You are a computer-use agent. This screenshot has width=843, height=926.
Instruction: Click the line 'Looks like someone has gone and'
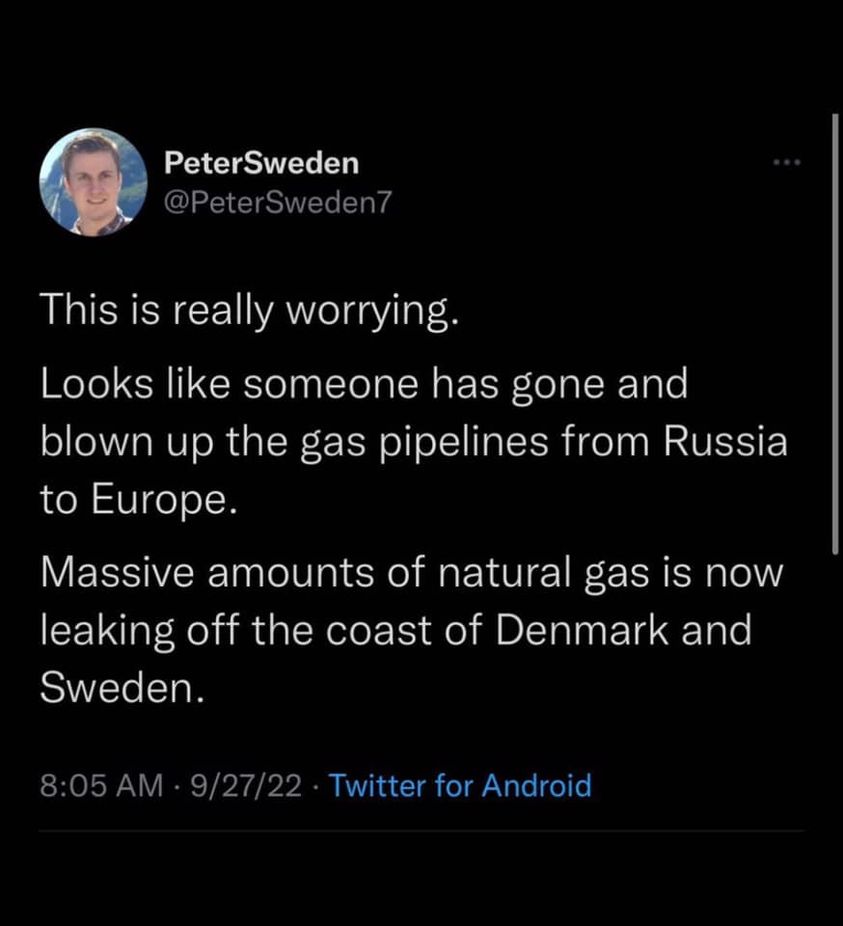pyautogui.click(x=364, y=385)
